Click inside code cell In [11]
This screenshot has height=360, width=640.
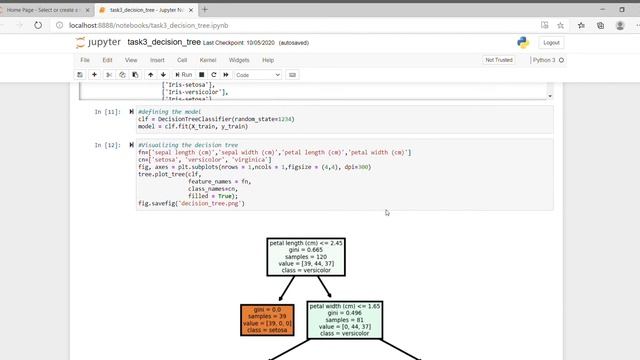344,119
